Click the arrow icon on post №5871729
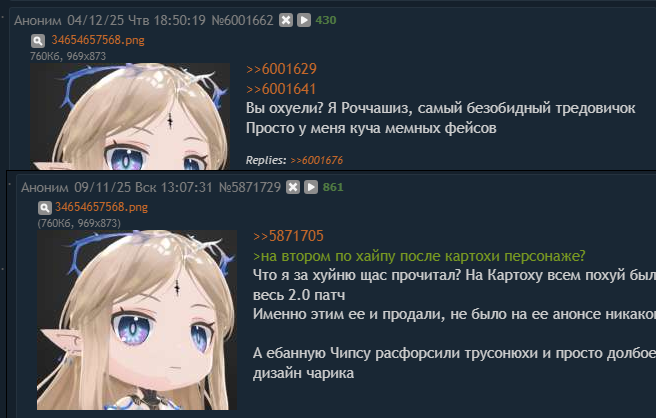The height and width of the screenshot is (418, 656). pos(311,187)
